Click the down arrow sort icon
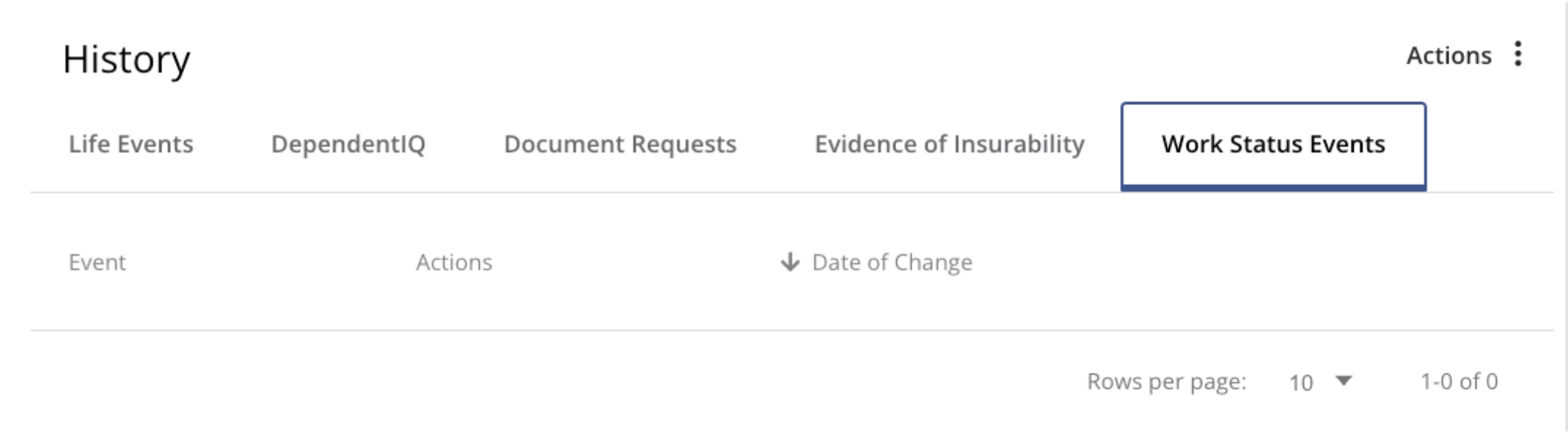This screenshot has width=1568, height=436. 790,261
